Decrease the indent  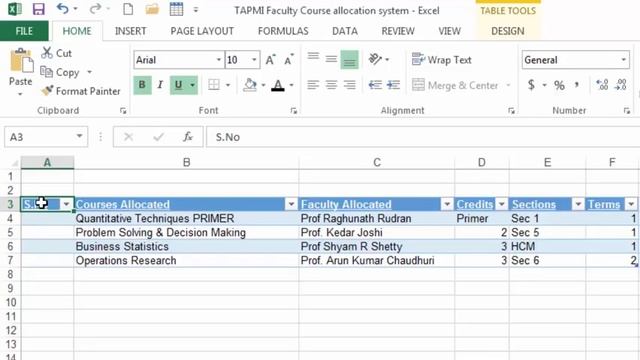pyautogui.click(x=375, y=85)
